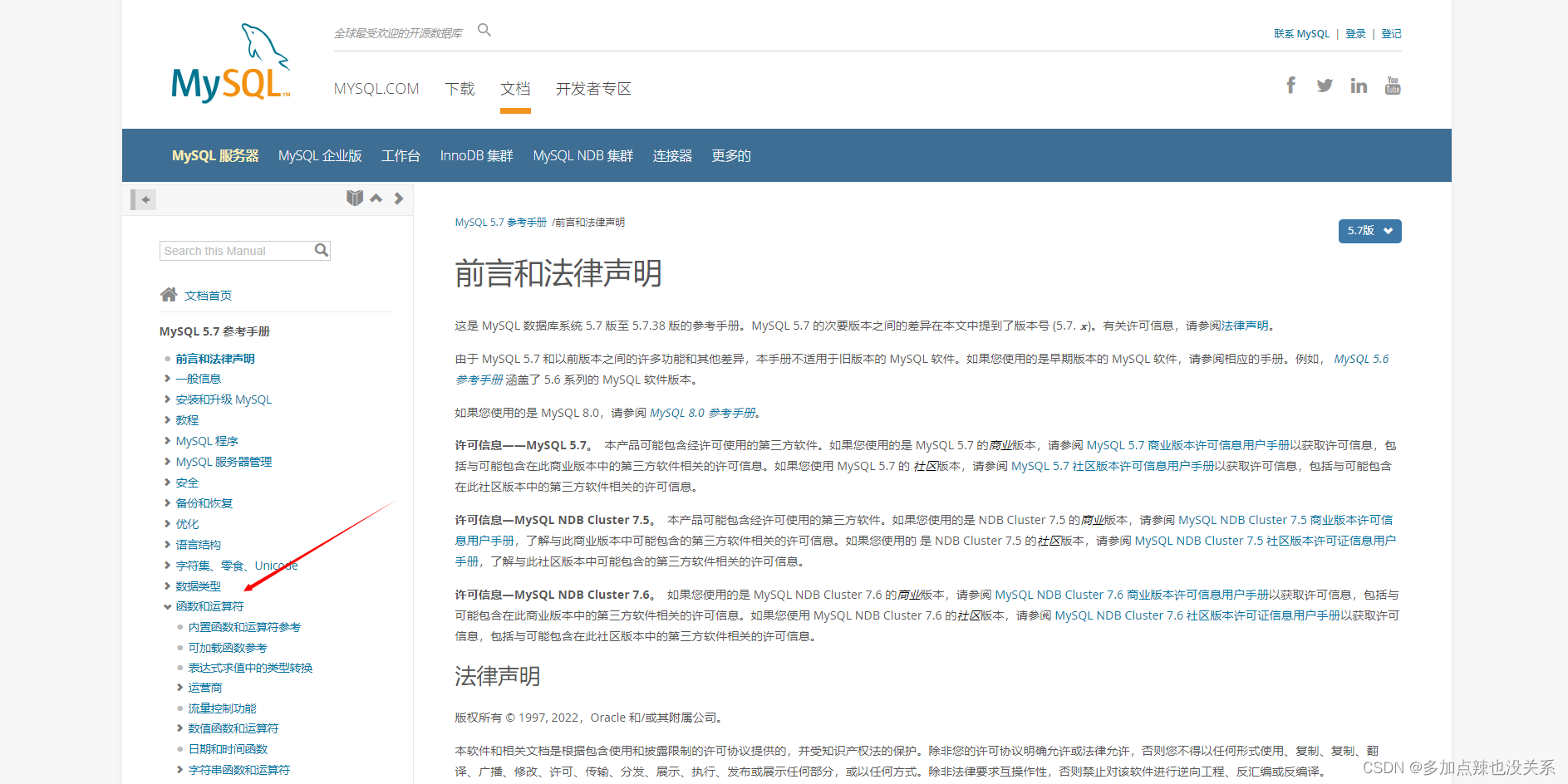The width and height of the screenshot is (1568, 784).
Task: Expand the 数据类型 sidebar entry
Action: [168, 586]
